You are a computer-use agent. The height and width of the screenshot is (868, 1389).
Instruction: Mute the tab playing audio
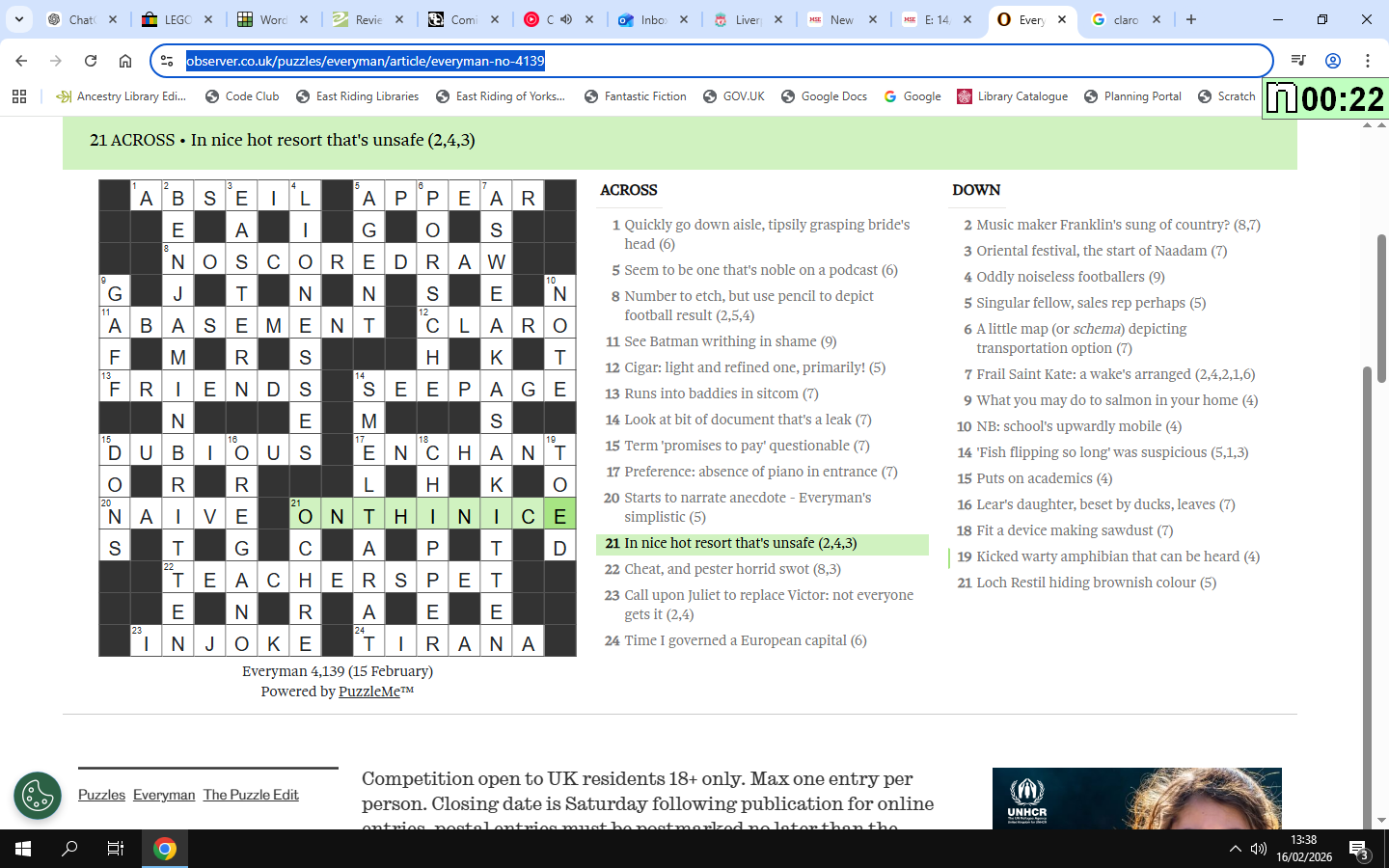566,19
